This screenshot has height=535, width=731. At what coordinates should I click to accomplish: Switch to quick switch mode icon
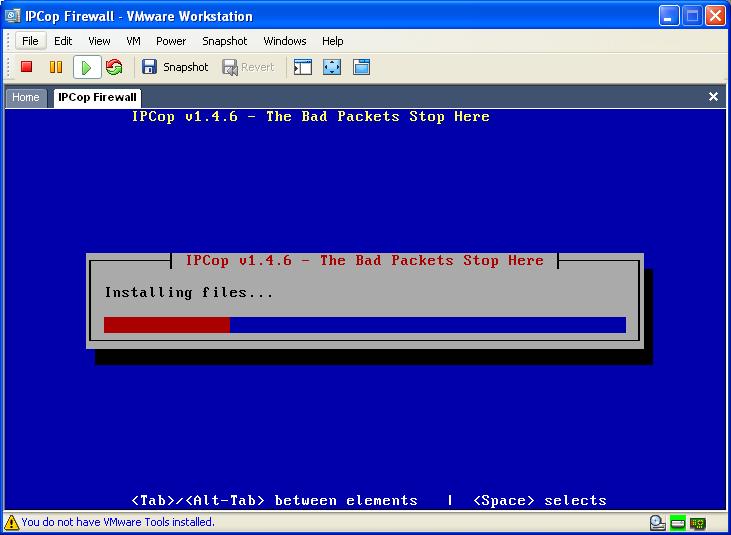tap(361, 67)
